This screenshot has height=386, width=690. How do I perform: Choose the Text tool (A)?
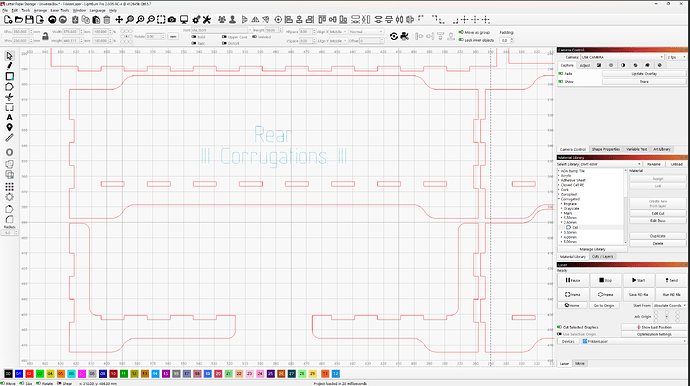(9, 118)
